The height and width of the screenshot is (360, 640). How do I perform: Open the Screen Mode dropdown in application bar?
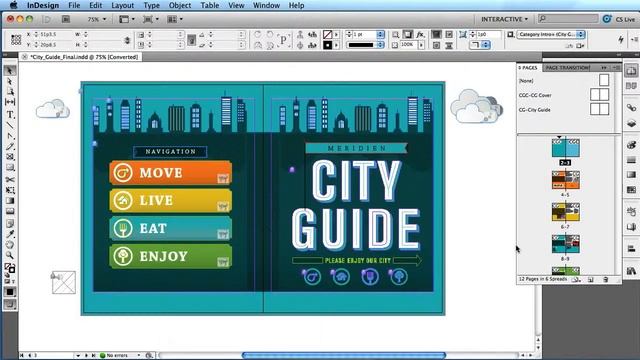[x=151, y=19]
